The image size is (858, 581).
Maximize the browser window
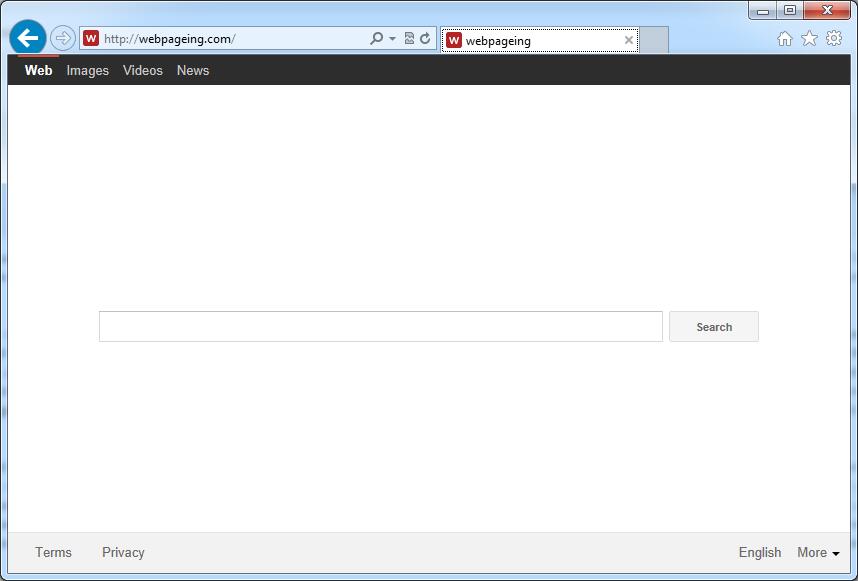[790, 10]
